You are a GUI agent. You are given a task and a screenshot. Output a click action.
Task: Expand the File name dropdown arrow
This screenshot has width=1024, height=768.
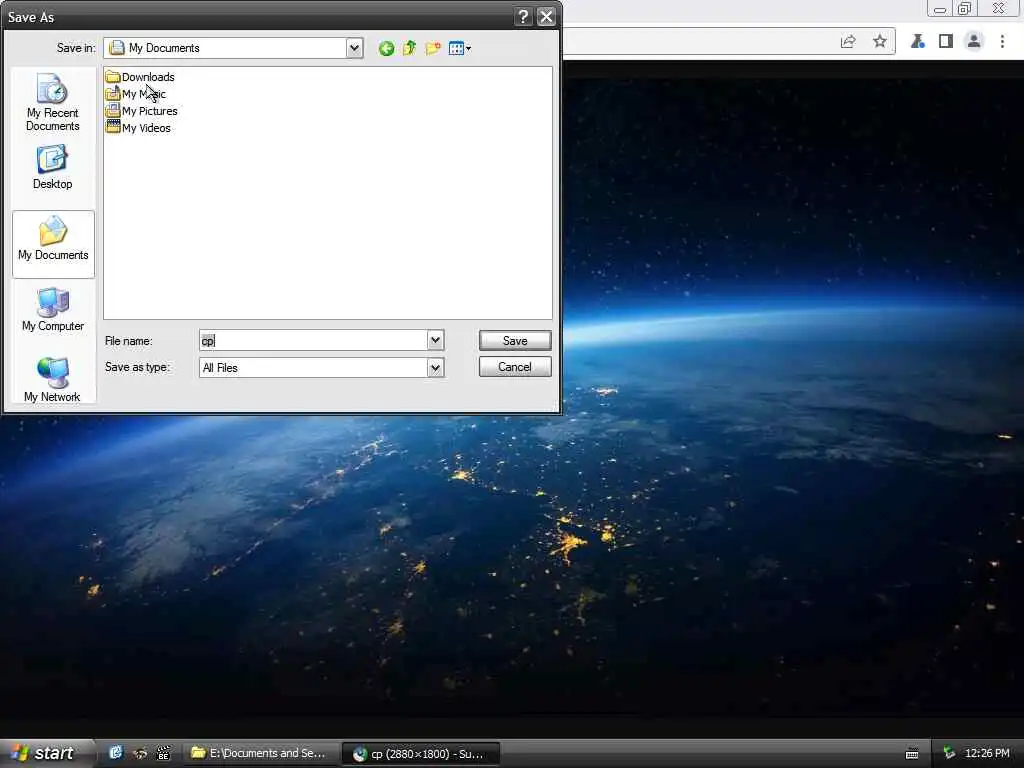[436, 340]
